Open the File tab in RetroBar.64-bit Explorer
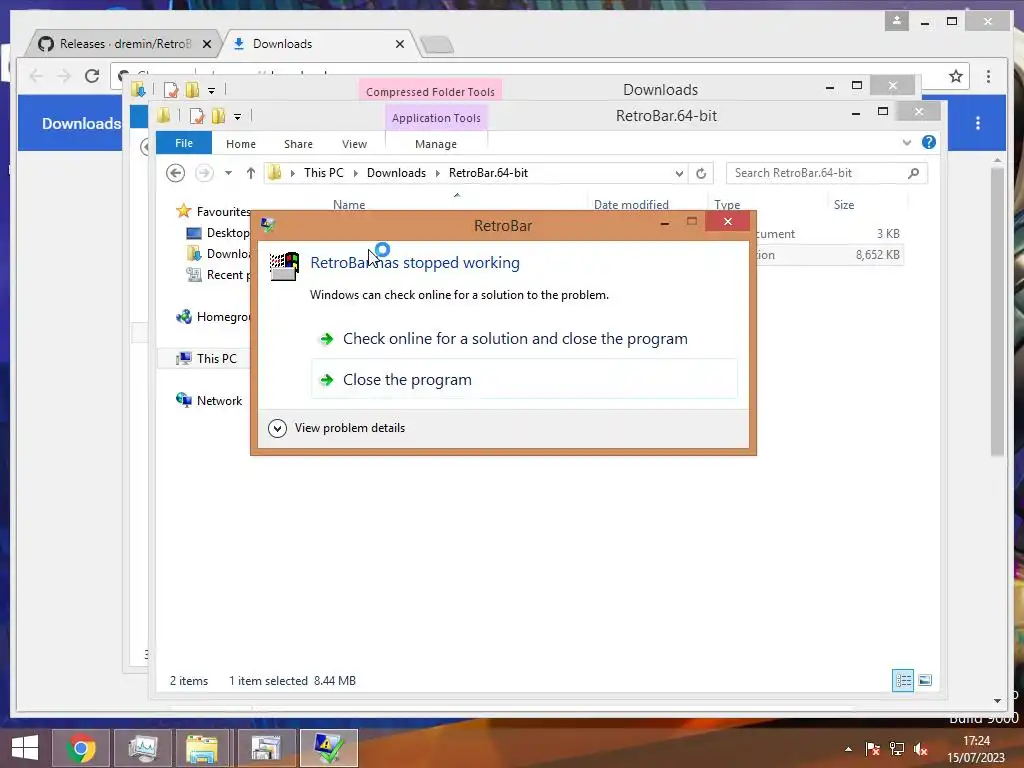 click(184, 143)
